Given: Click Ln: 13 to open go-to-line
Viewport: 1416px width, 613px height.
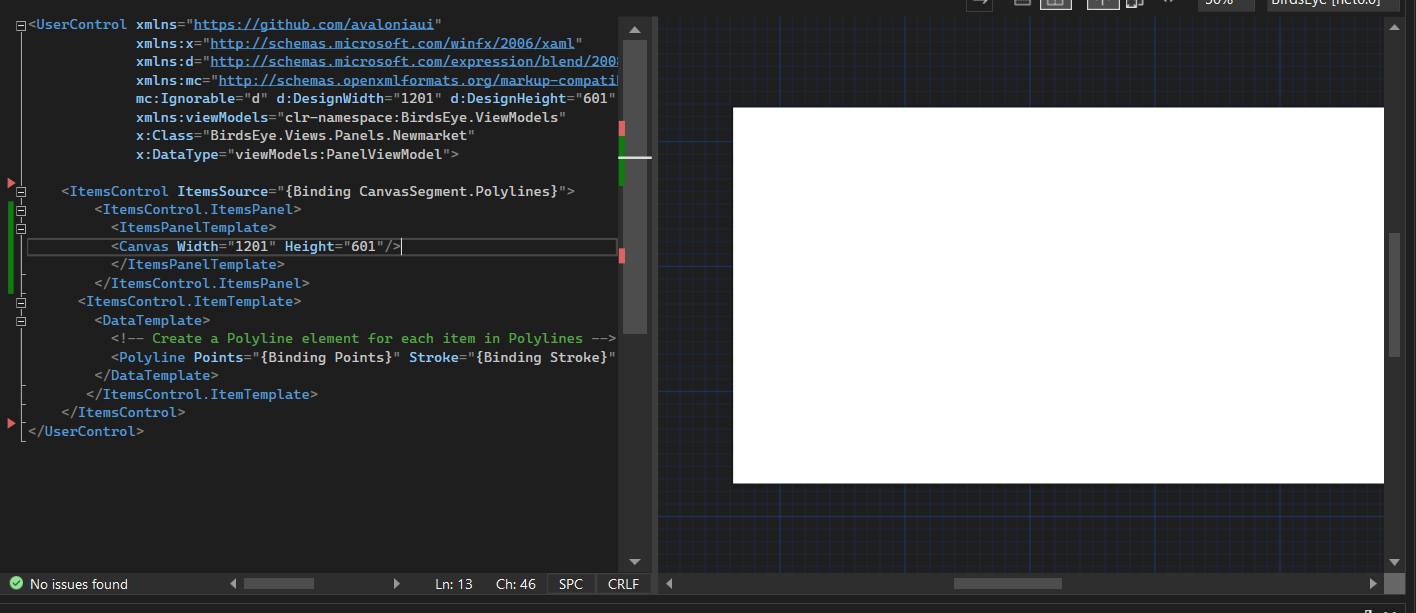Looking at the screenshot, I should point(454,583).
